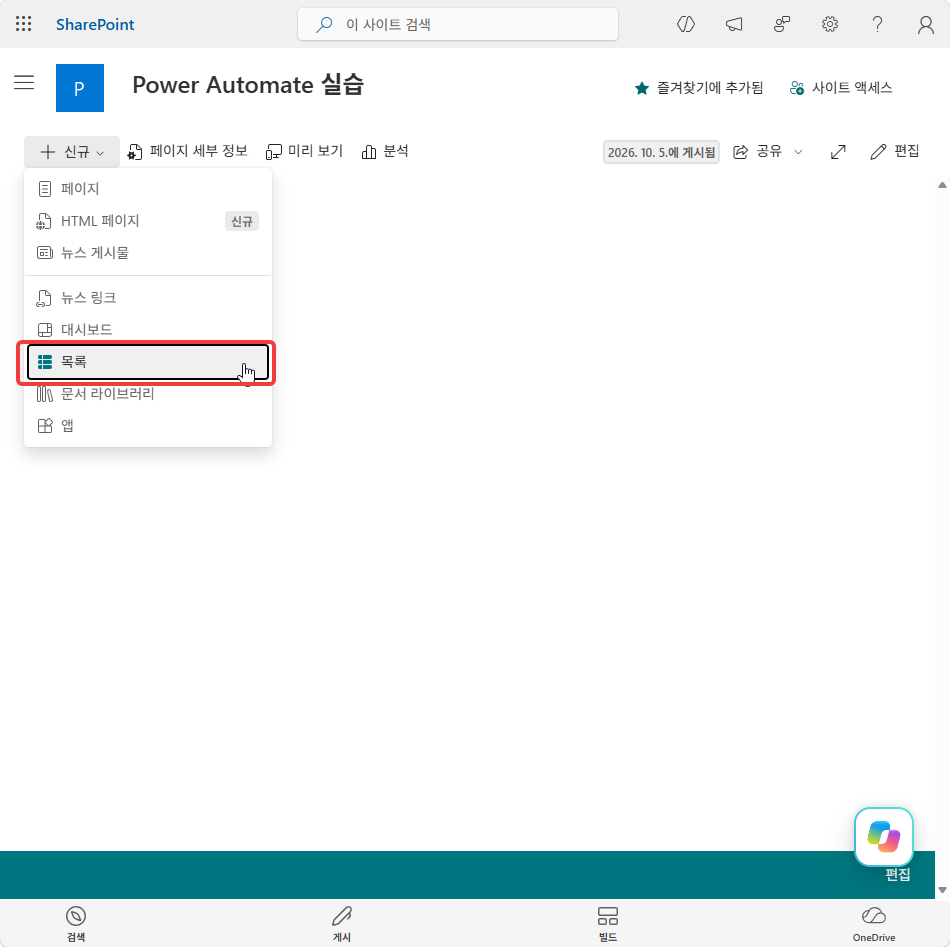The image size is (950, 947).
Task: Open the account profile icon
Action: [x=925, y=24]
